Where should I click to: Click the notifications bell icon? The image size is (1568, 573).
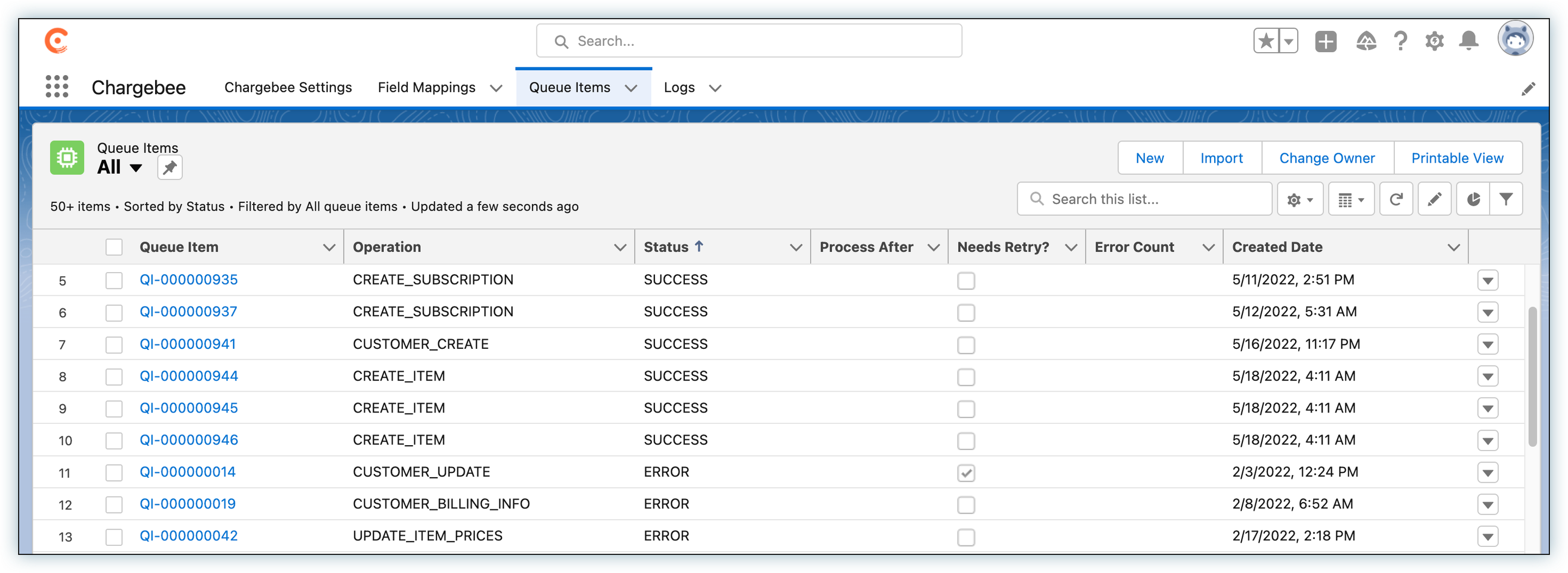[1468, 41]
